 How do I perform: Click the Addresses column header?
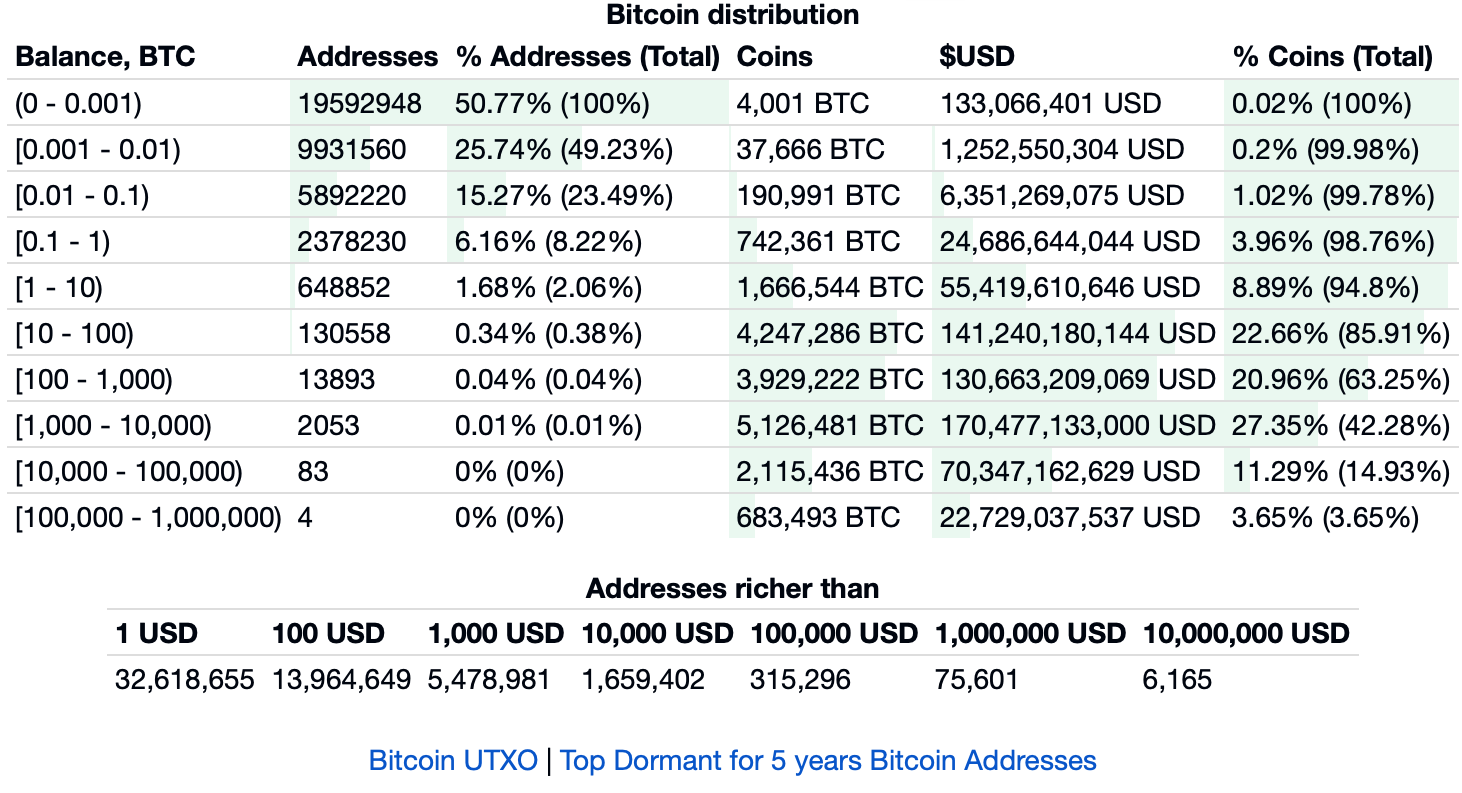(x=367, y=57)
